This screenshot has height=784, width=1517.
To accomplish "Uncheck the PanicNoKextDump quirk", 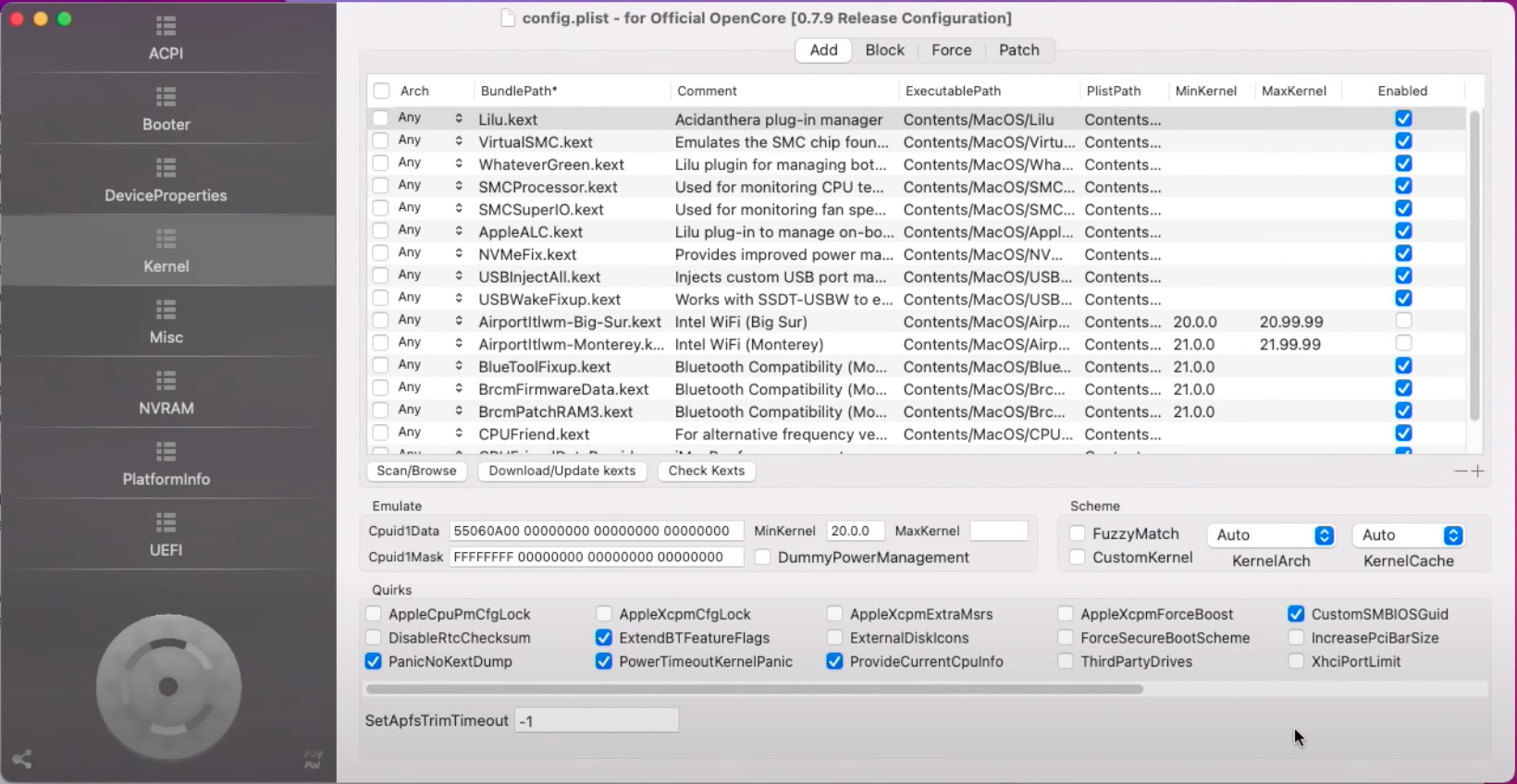I will pos(373,661).
